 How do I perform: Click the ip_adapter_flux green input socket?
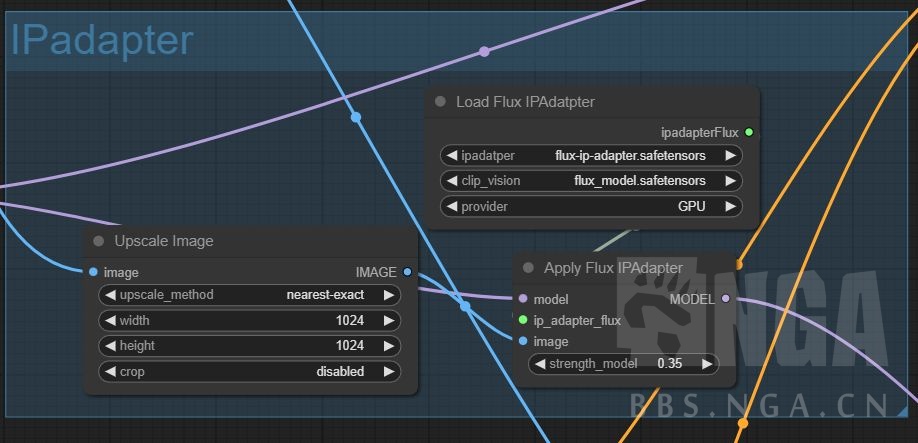click(523, 320)
